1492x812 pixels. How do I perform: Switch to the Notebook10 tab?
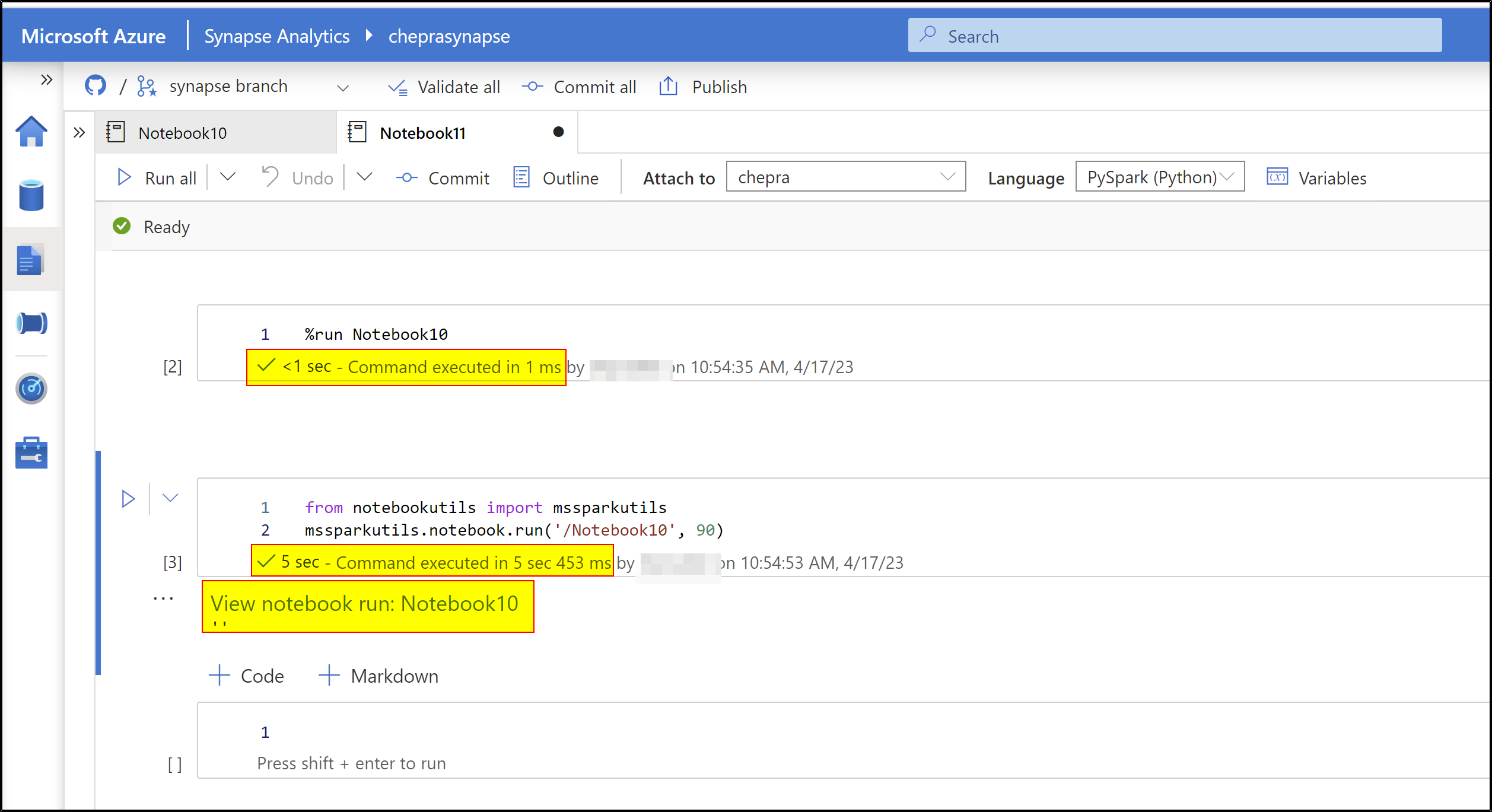click(216, 132)
